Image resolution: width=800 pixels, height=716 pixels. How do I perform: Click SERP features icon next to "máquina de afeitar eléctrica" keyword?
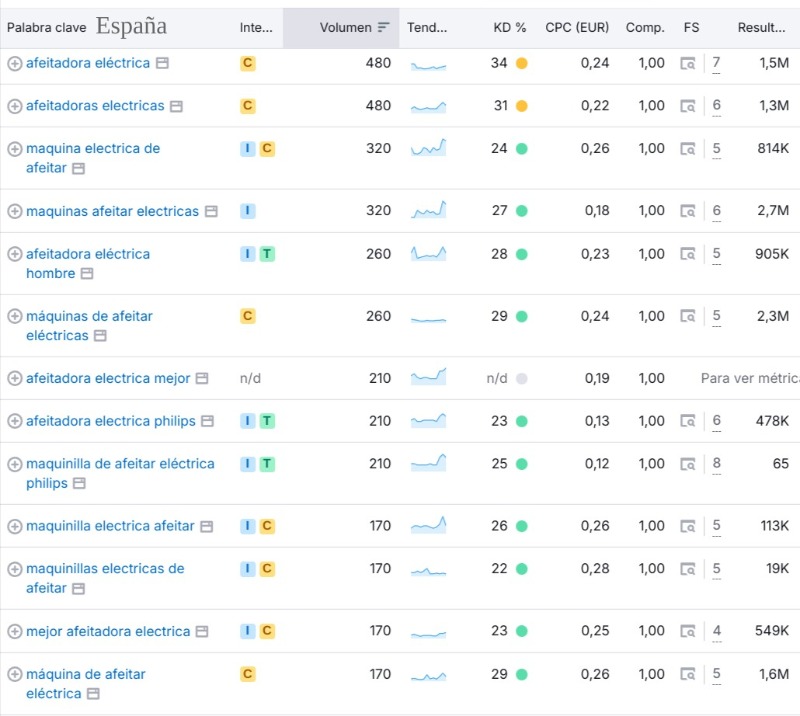pos(688,674)
